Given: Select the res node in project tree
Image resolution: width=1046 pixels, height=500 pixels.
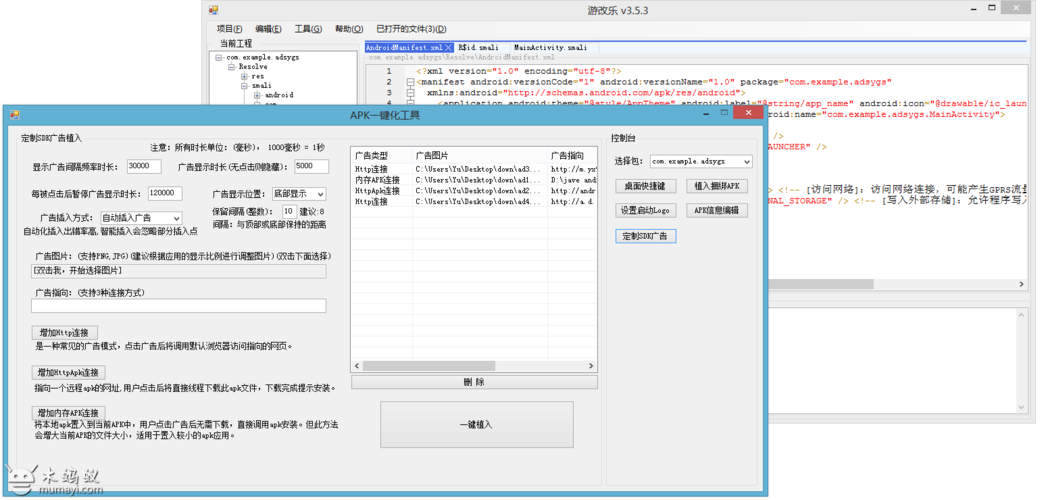Looking at the screenshot, I should click(x=257, y=77).
